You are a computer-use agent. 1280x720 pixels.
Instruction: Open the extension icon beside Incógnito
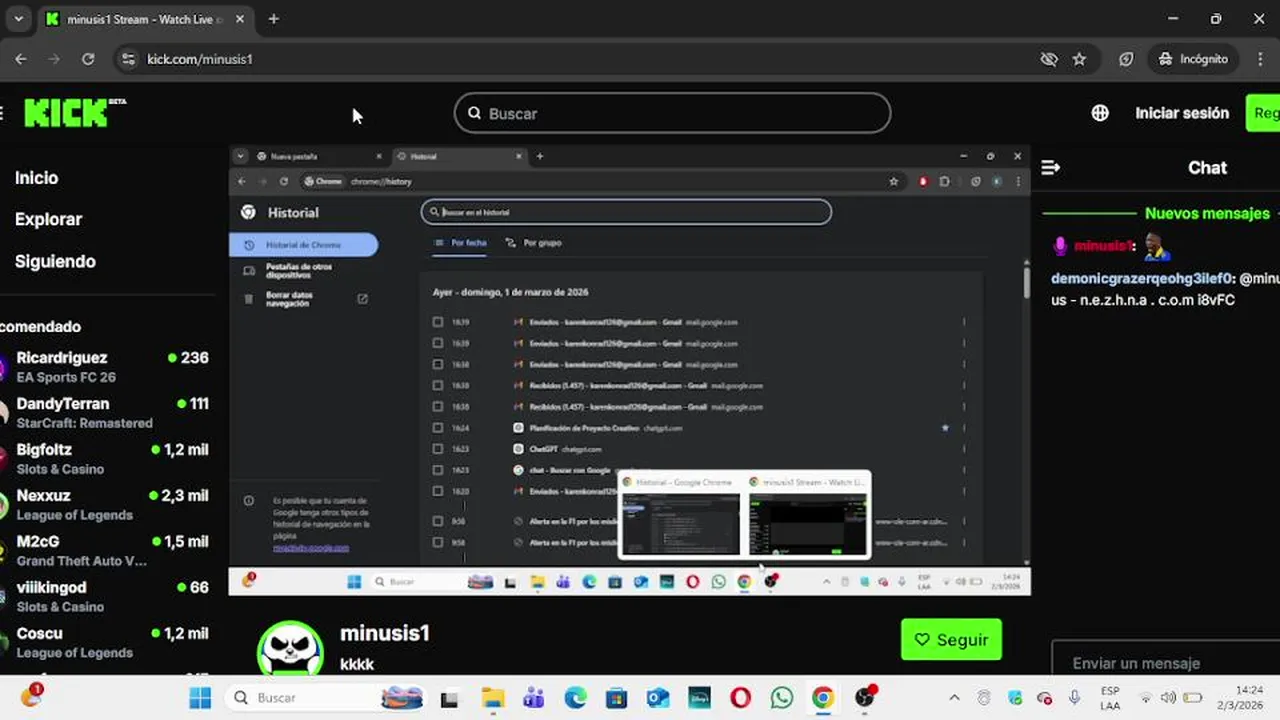(1126, 59)
